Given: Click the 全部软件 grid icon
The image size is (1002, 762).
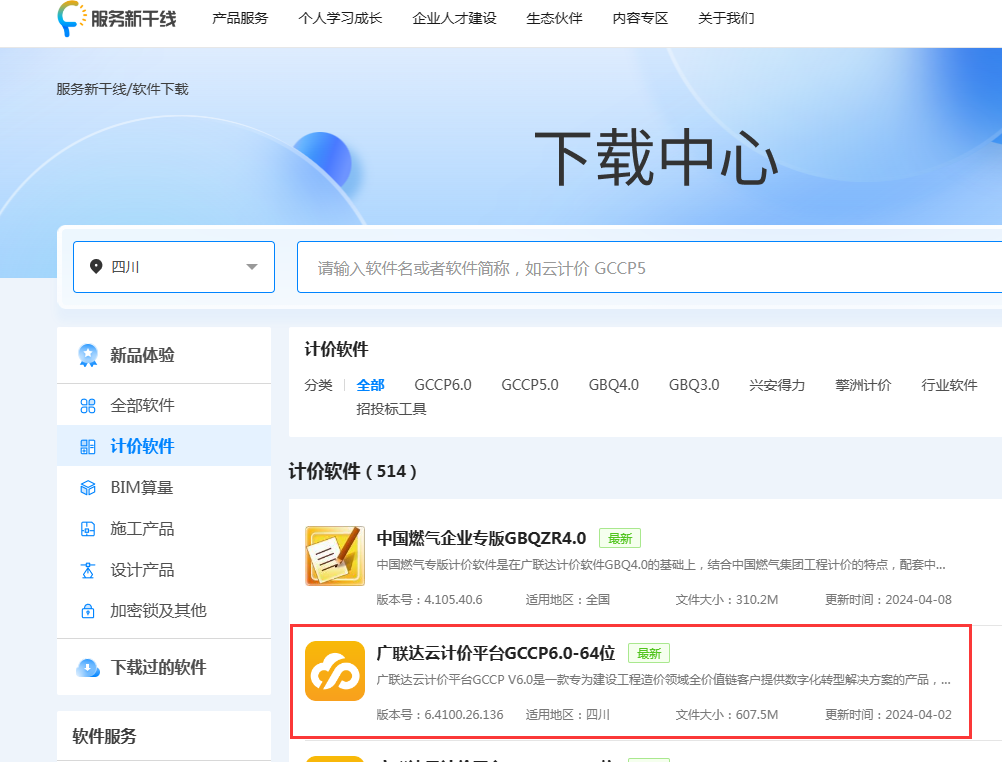Looking at the screenshot, I should click(x=88, y=405).
